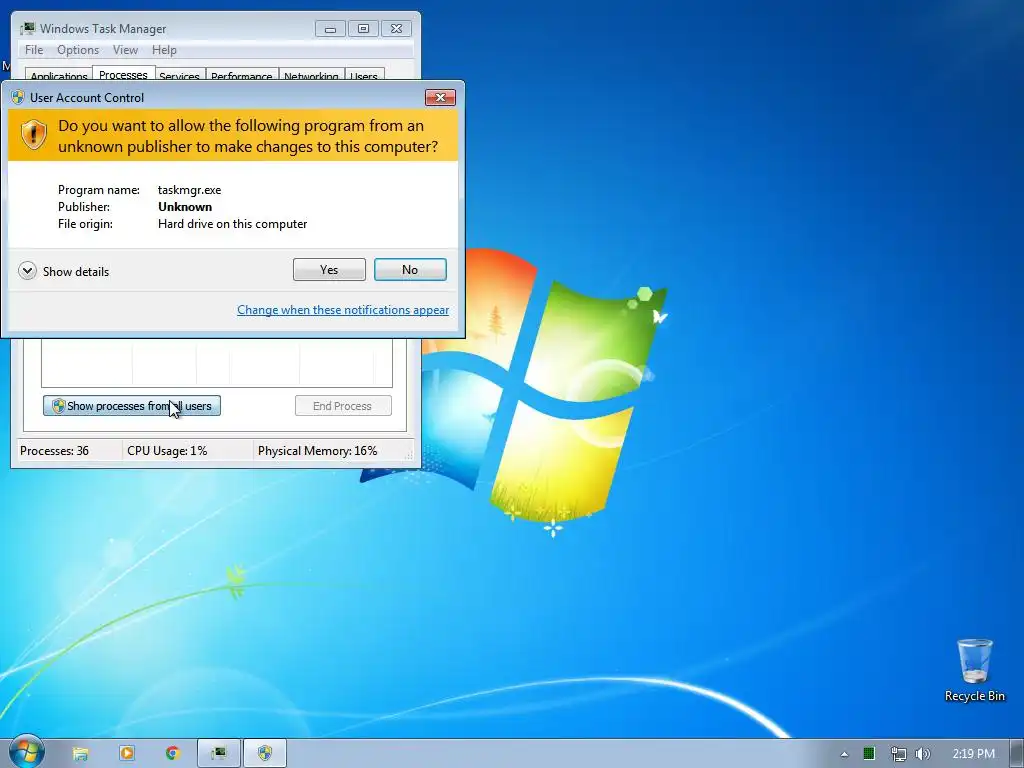Click Processes: 36 status entry

pyautogui.click(x=54, y=451)
